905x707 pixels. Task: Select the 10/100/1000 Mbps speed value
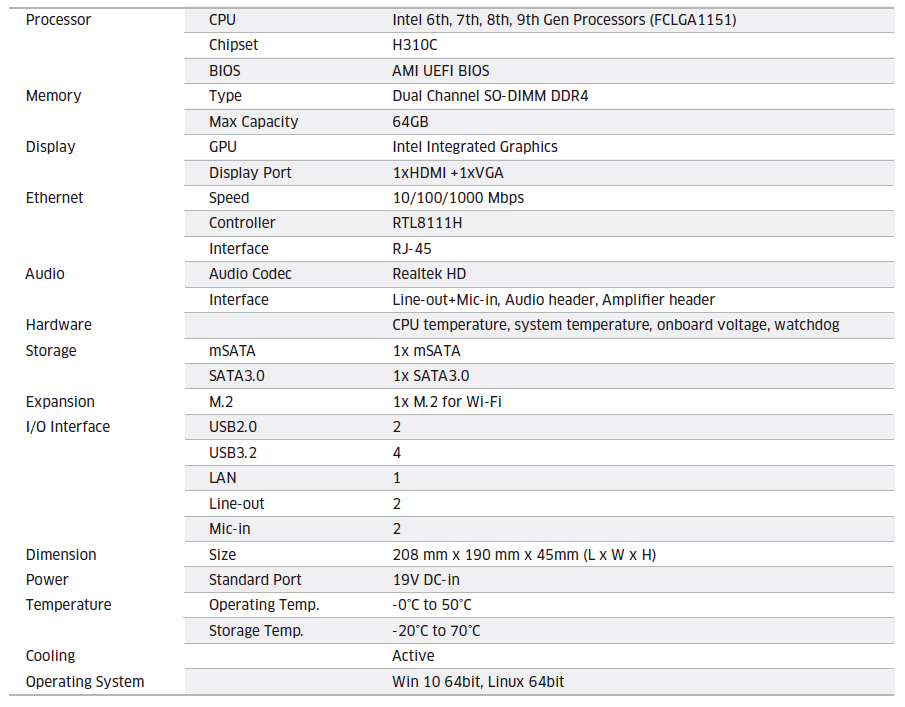click(458, 198)
